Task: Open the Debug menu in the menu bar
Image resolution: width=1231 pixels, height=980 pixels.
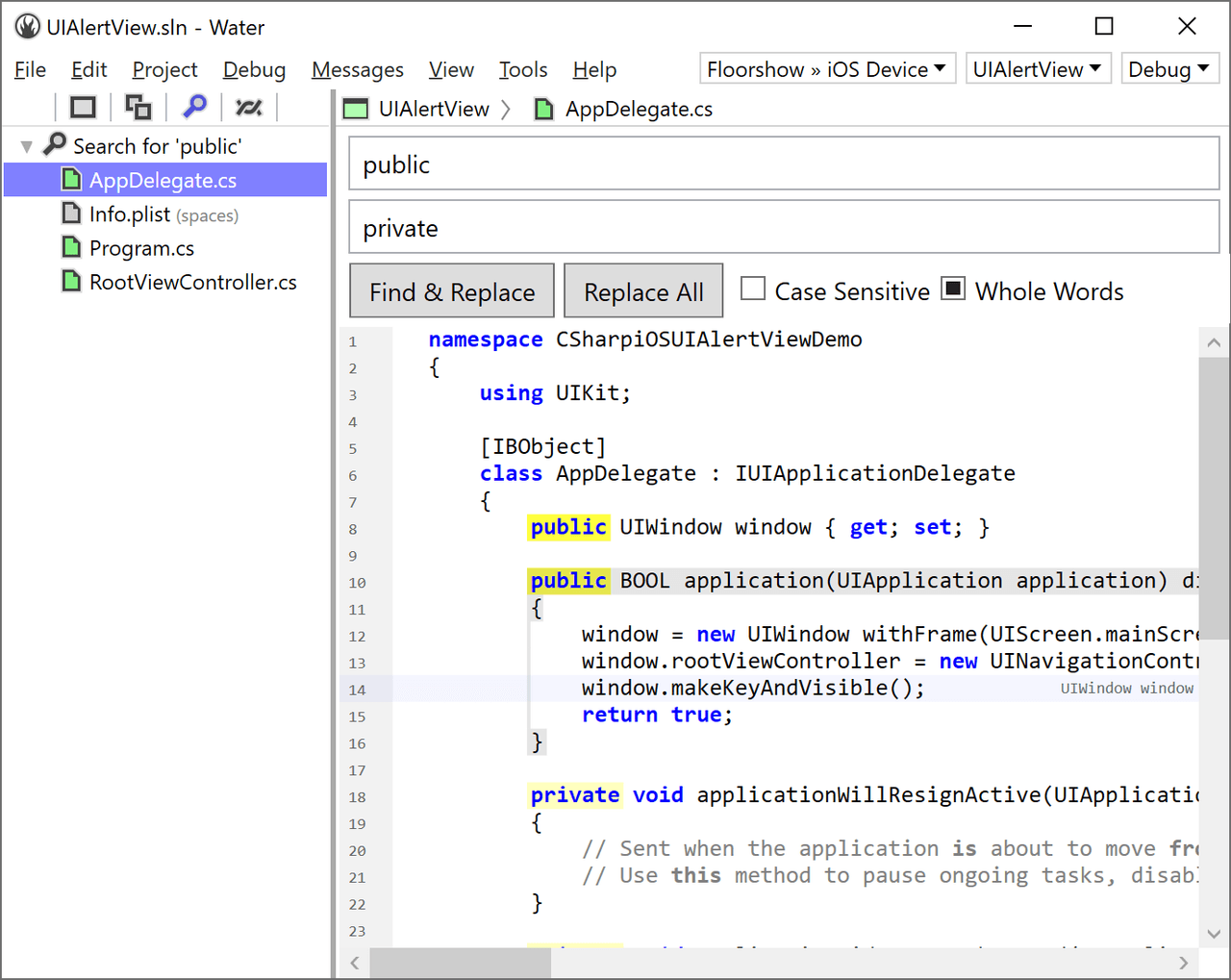Action: coord(254,70)
